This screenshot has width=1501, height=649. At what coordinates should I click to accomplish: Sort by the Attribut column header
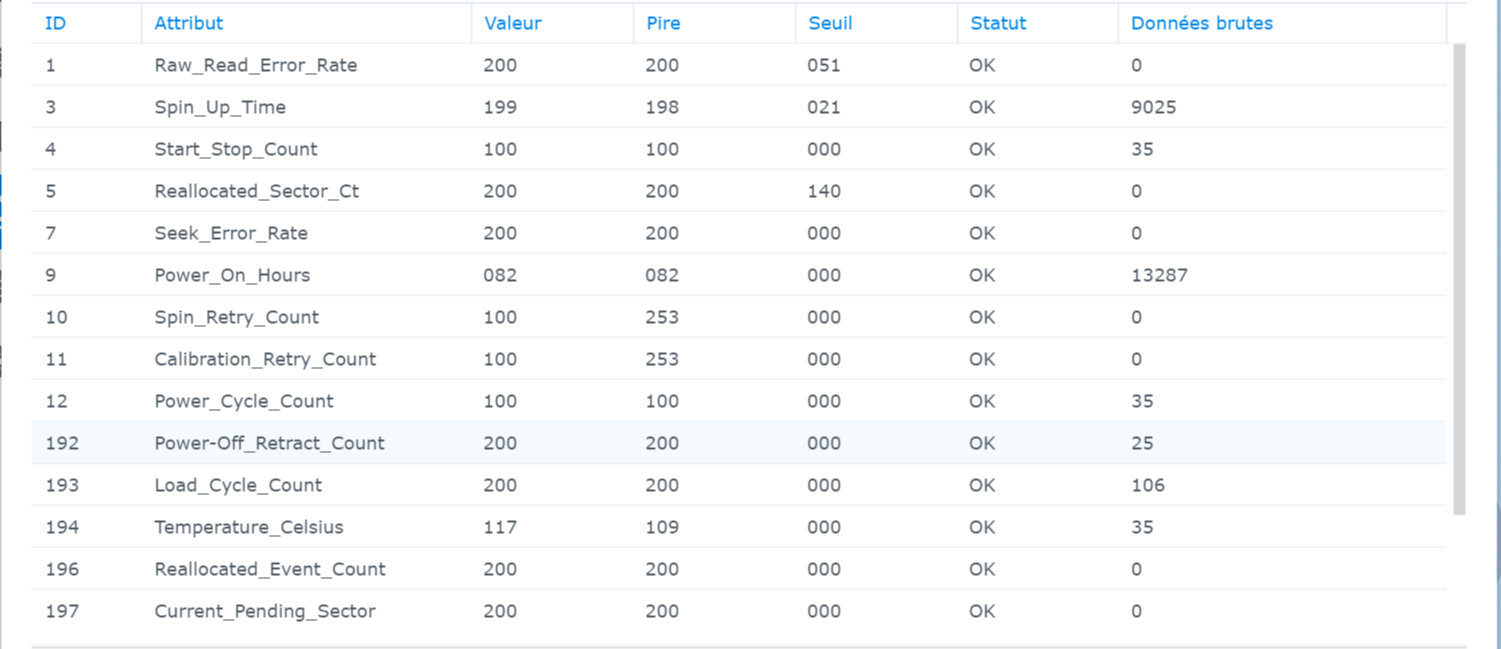(189, 23)
